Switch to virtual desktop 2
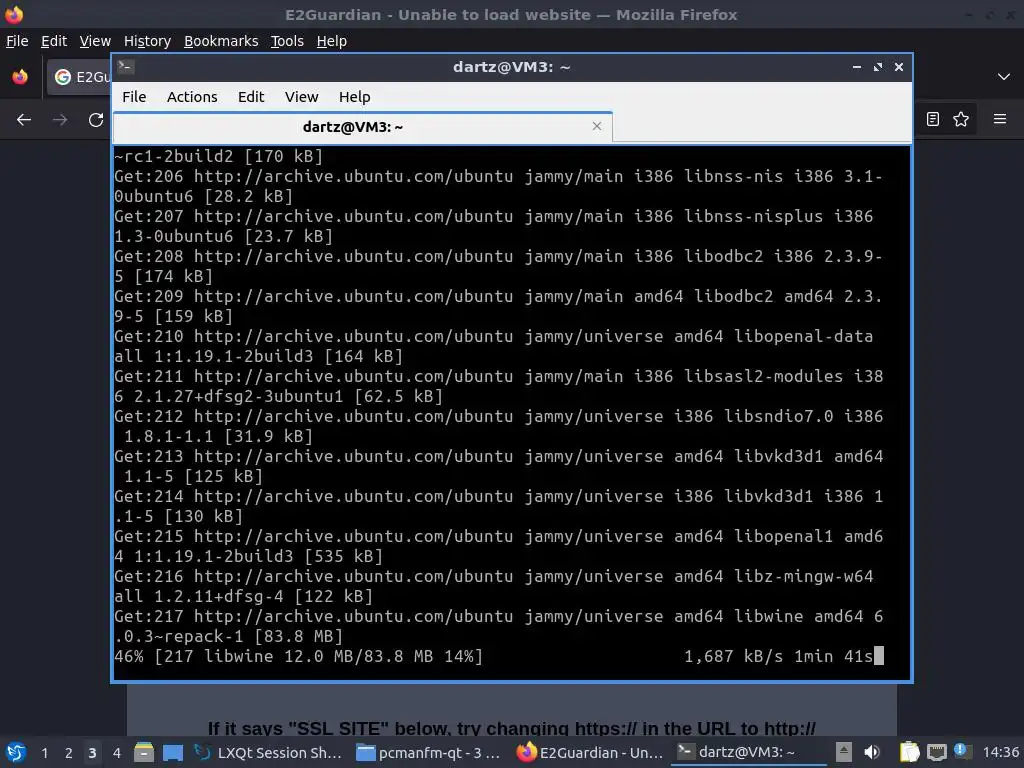The height and width of the screenshot is (768, 1024). tap(69, 753)
